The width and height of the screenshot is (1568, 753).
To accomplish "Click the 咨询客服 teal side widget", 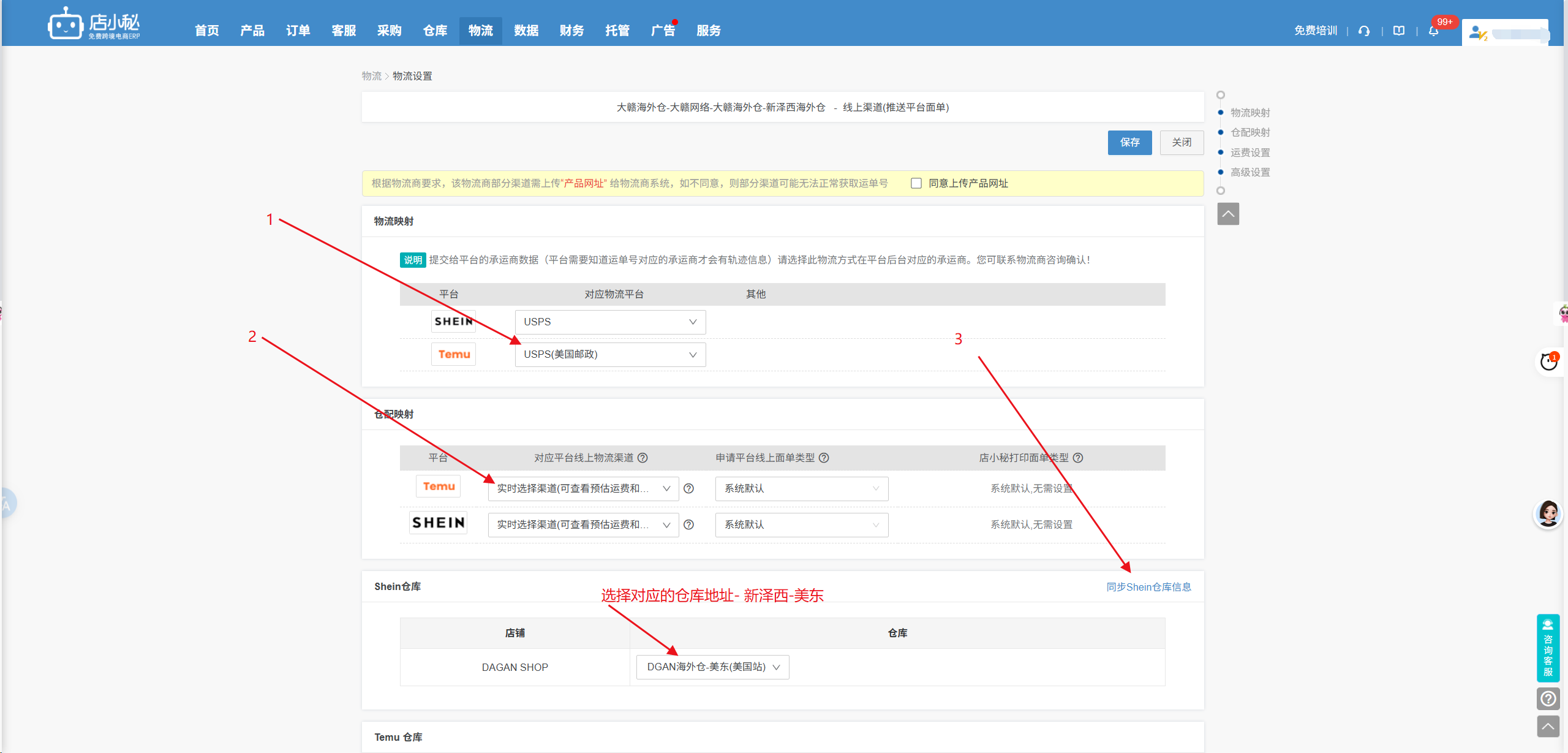I will point(1548,648).
